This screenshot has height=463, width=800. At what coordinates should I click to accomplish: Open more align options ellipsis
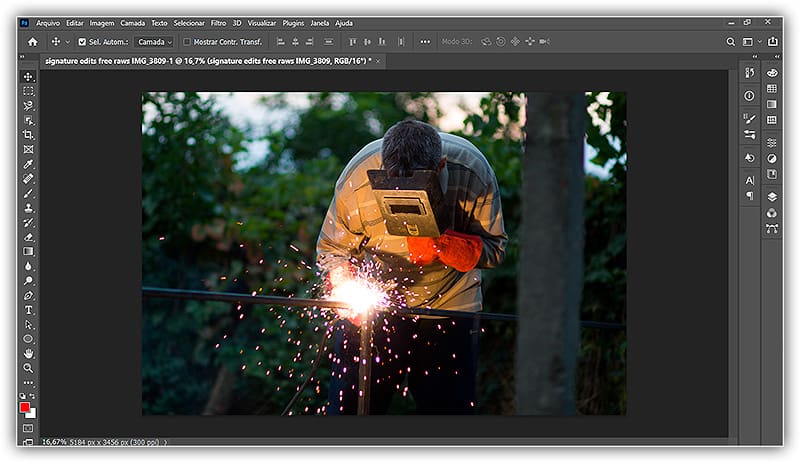(425, 42)
